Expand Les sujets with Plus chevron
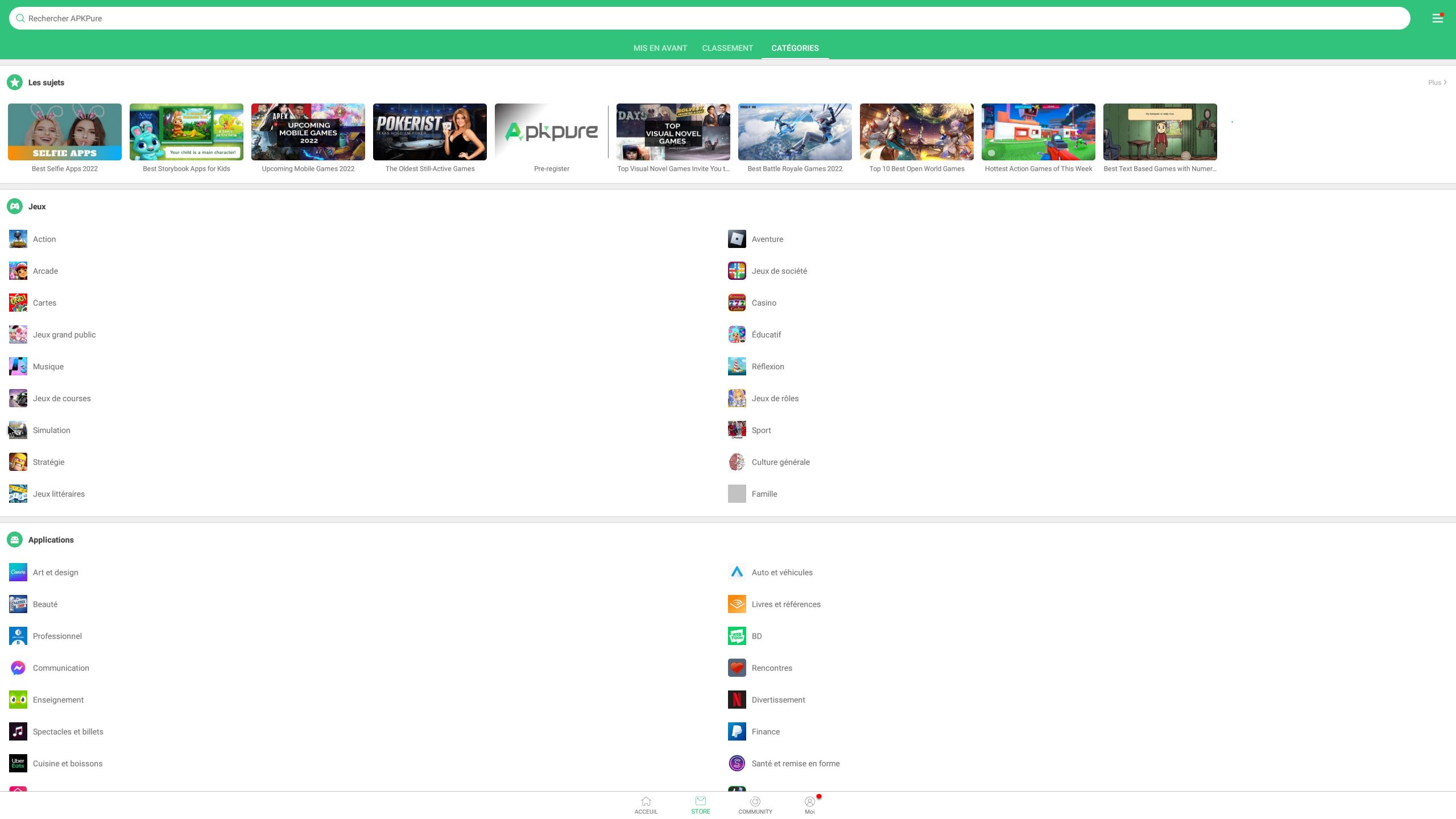Viewport: 1456px width, 819px height. pyautogui.click(x=1437, y=82)
